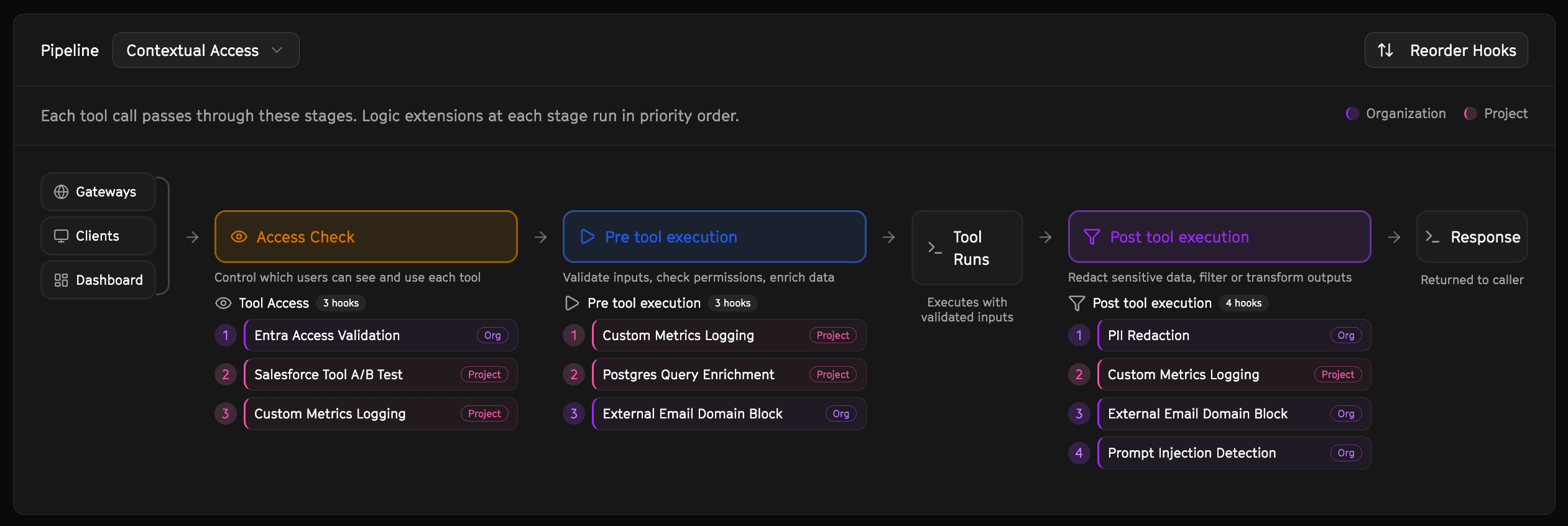1568x526 pixels.
Task: Open Custom Metrics Logging hook in Post tool execution
Action: (1234, 375)
